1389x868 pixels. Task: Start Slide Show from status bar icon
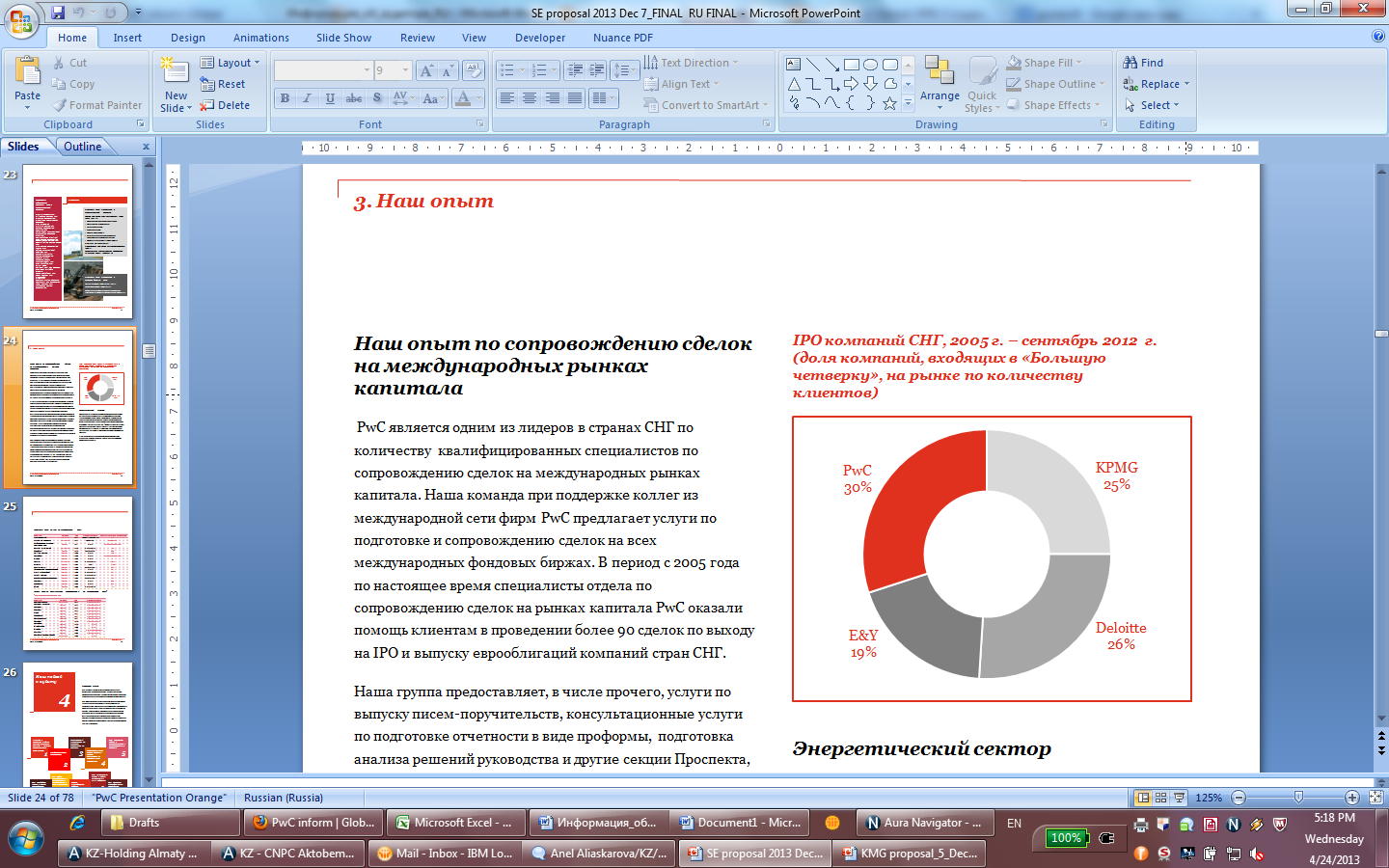[1179, 798]
